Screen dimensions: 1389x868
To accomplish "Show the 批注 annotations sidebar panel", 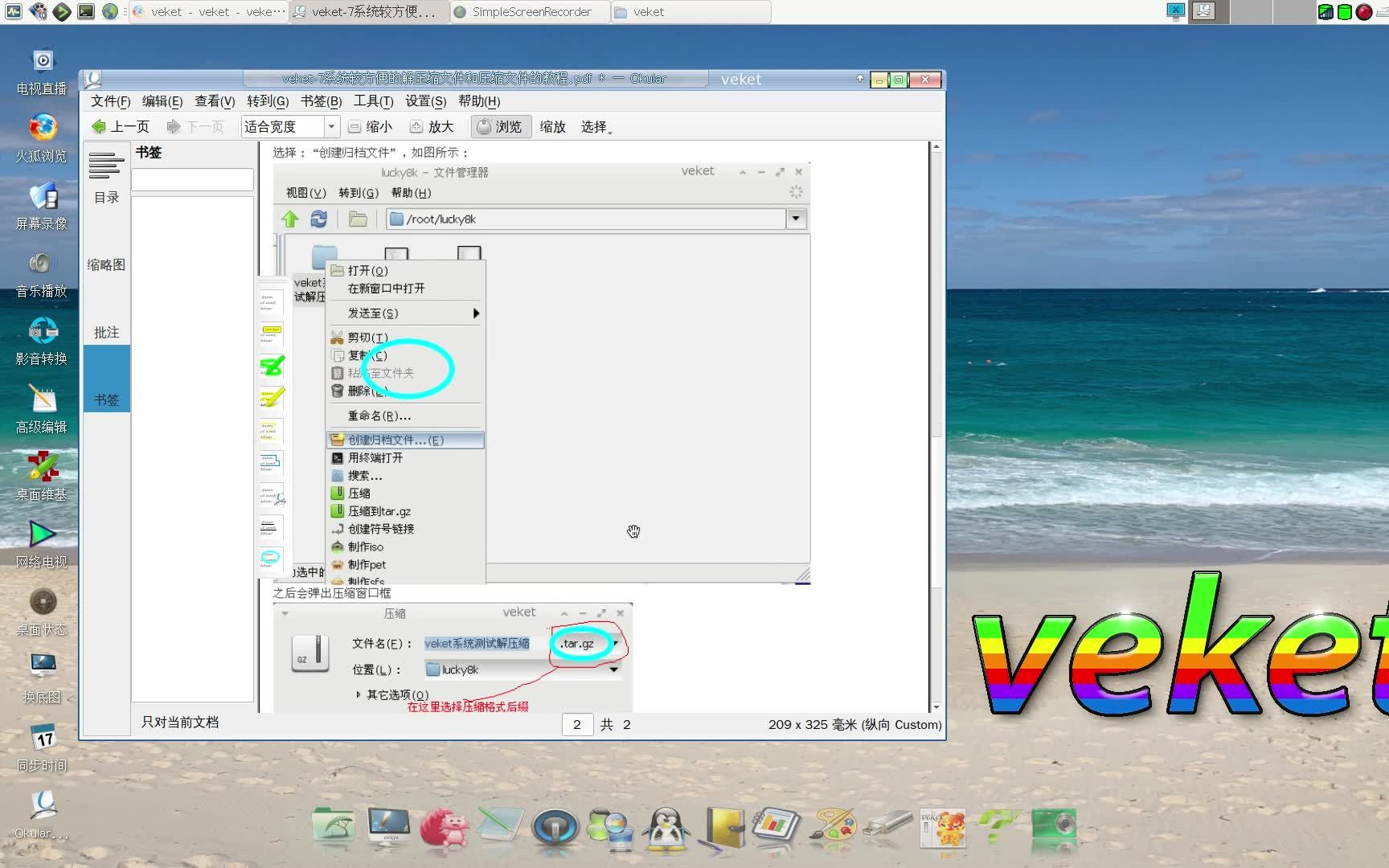I will point(106,313).
